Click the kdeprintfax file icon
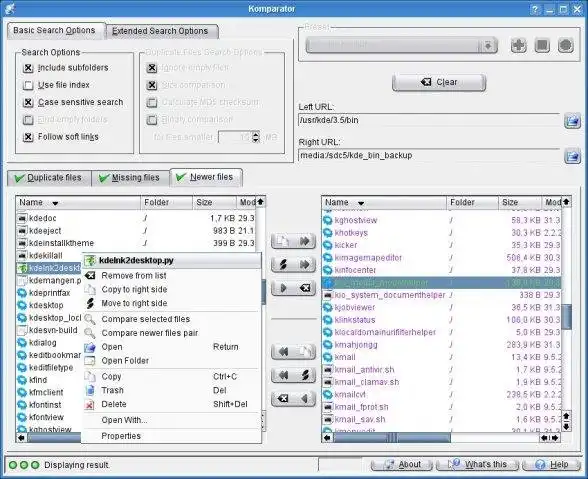Viewport: 588px width, 479px height. click(x=22, y=293)
